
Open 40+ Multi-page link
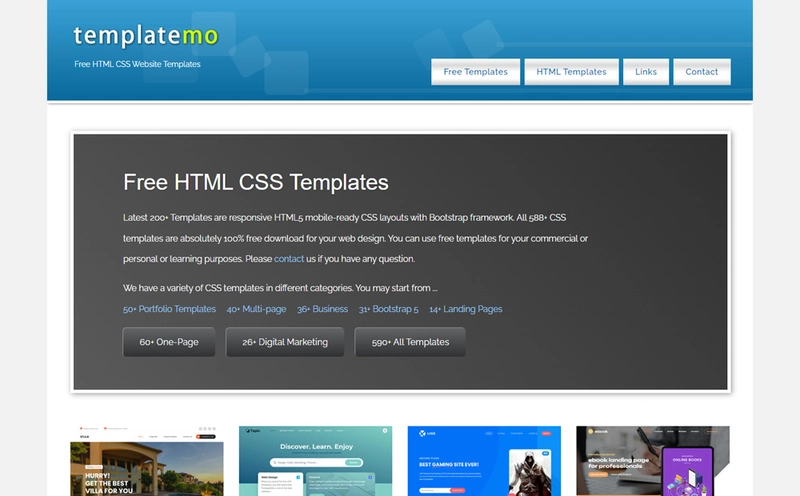click(x=256, y=309)
